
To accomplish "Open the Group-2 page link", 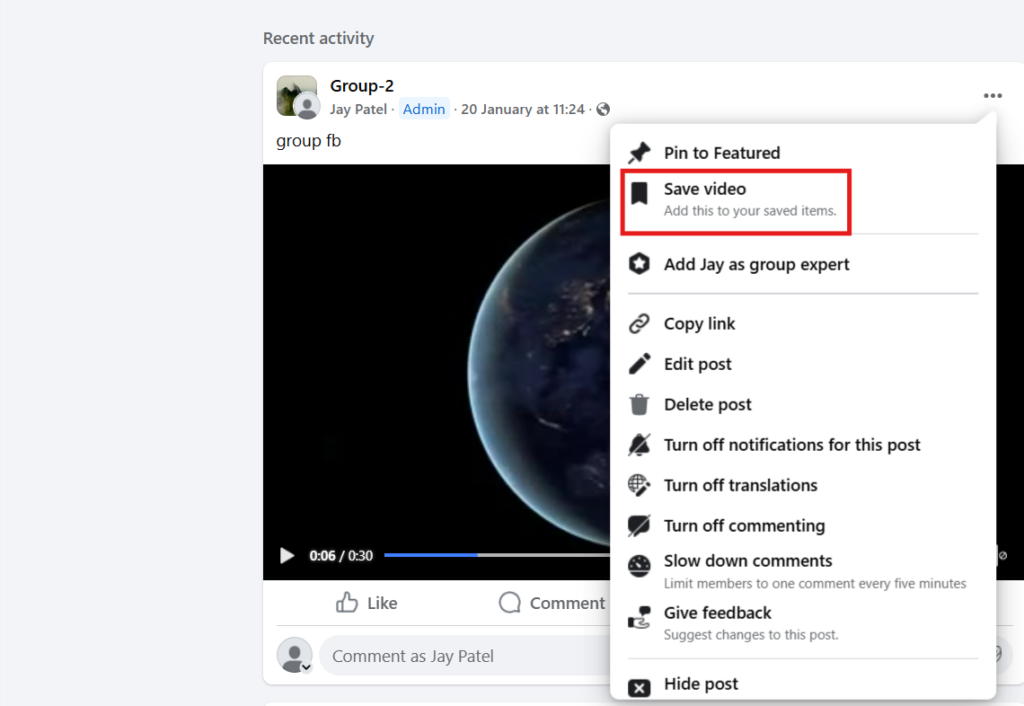I will click(361, 85).
